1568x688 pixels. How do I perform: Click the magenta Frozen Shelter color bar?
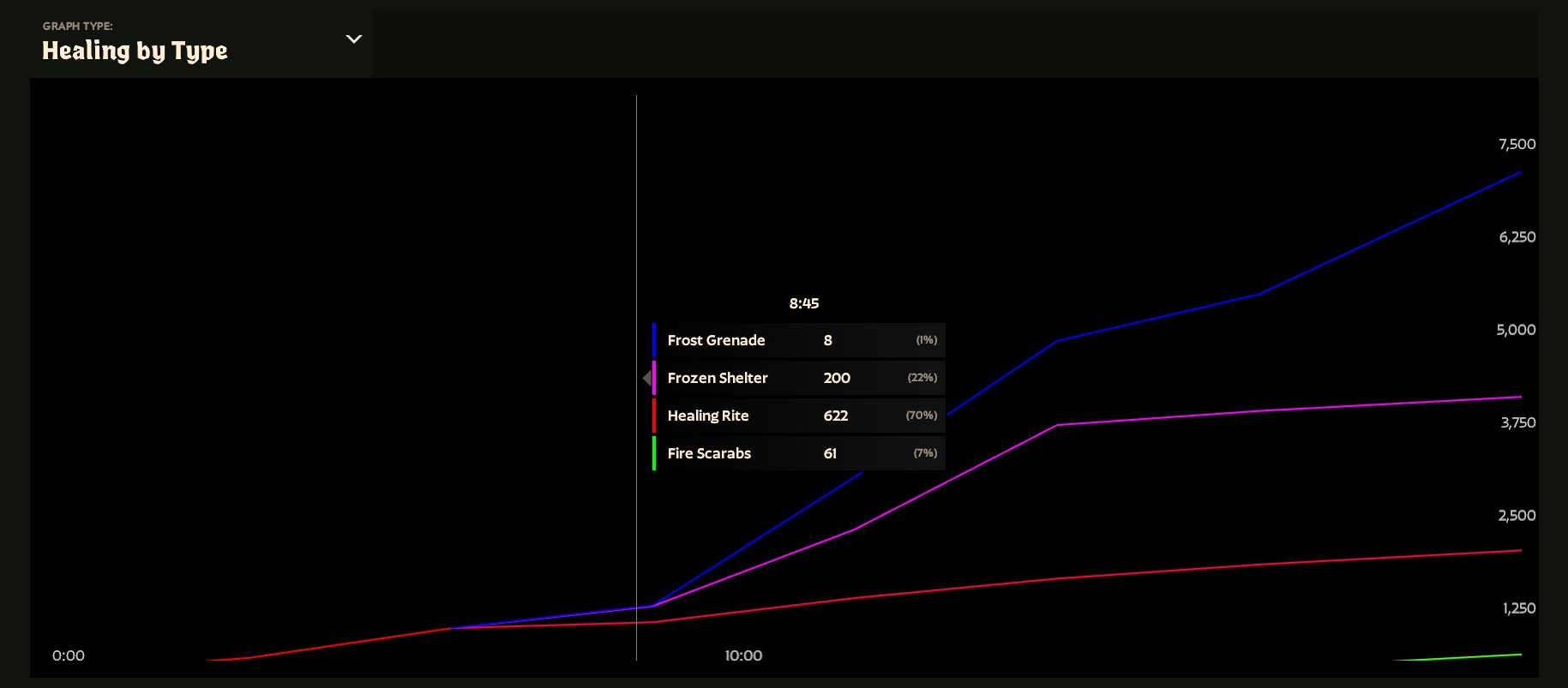coord(654,378)
